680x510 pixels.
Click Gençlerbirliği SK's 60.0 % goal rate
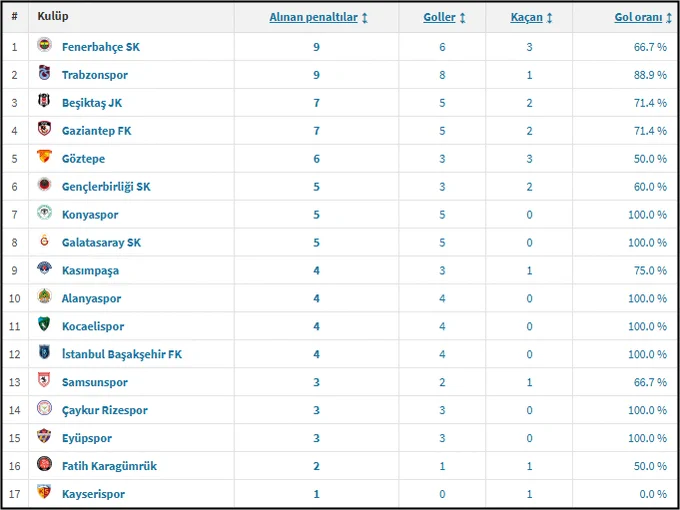650,187
